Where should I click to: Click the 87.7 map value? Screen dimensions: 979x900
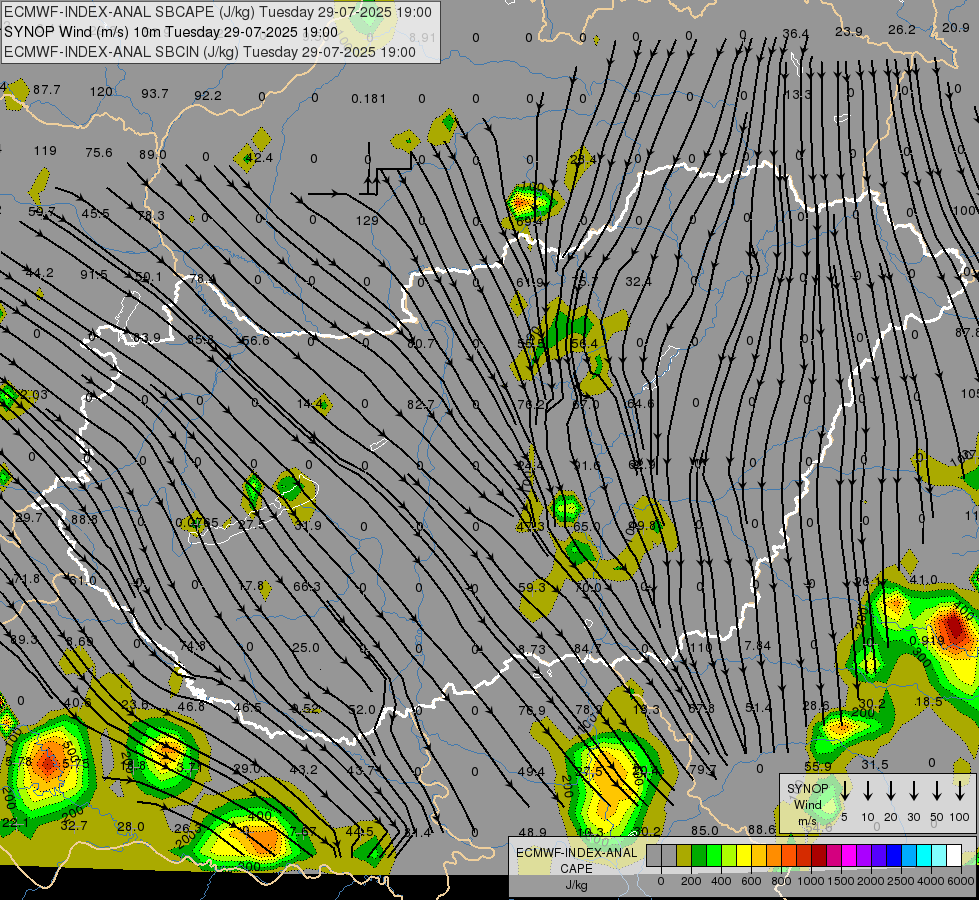coord(47,89)
